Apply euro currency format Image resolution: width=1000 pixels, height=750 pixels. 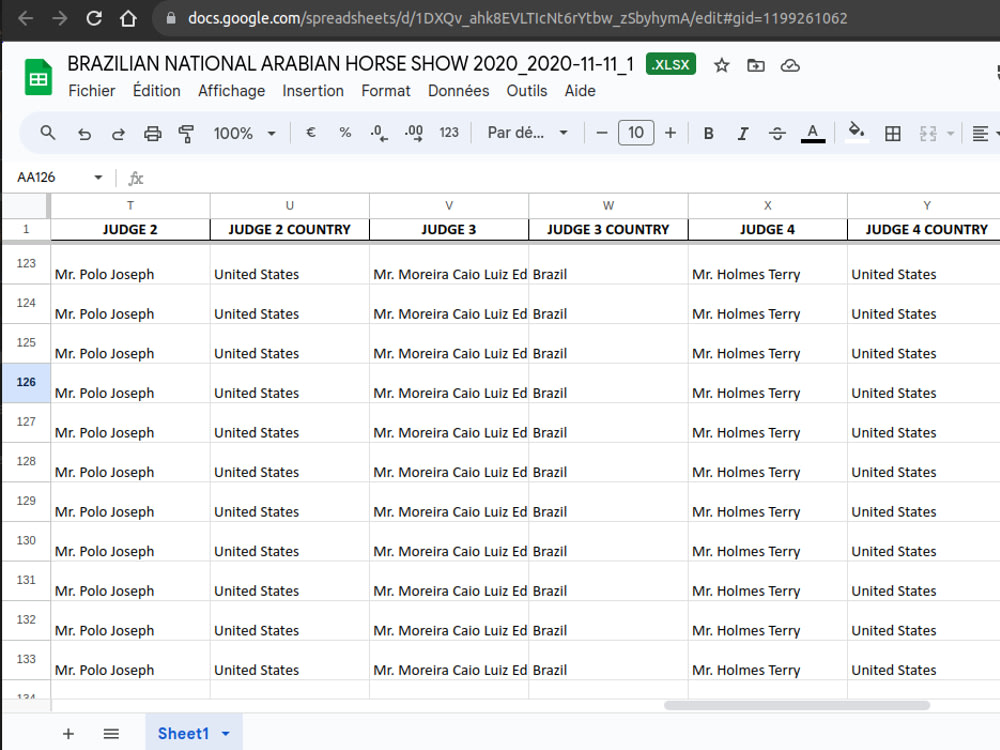[311, 133]
